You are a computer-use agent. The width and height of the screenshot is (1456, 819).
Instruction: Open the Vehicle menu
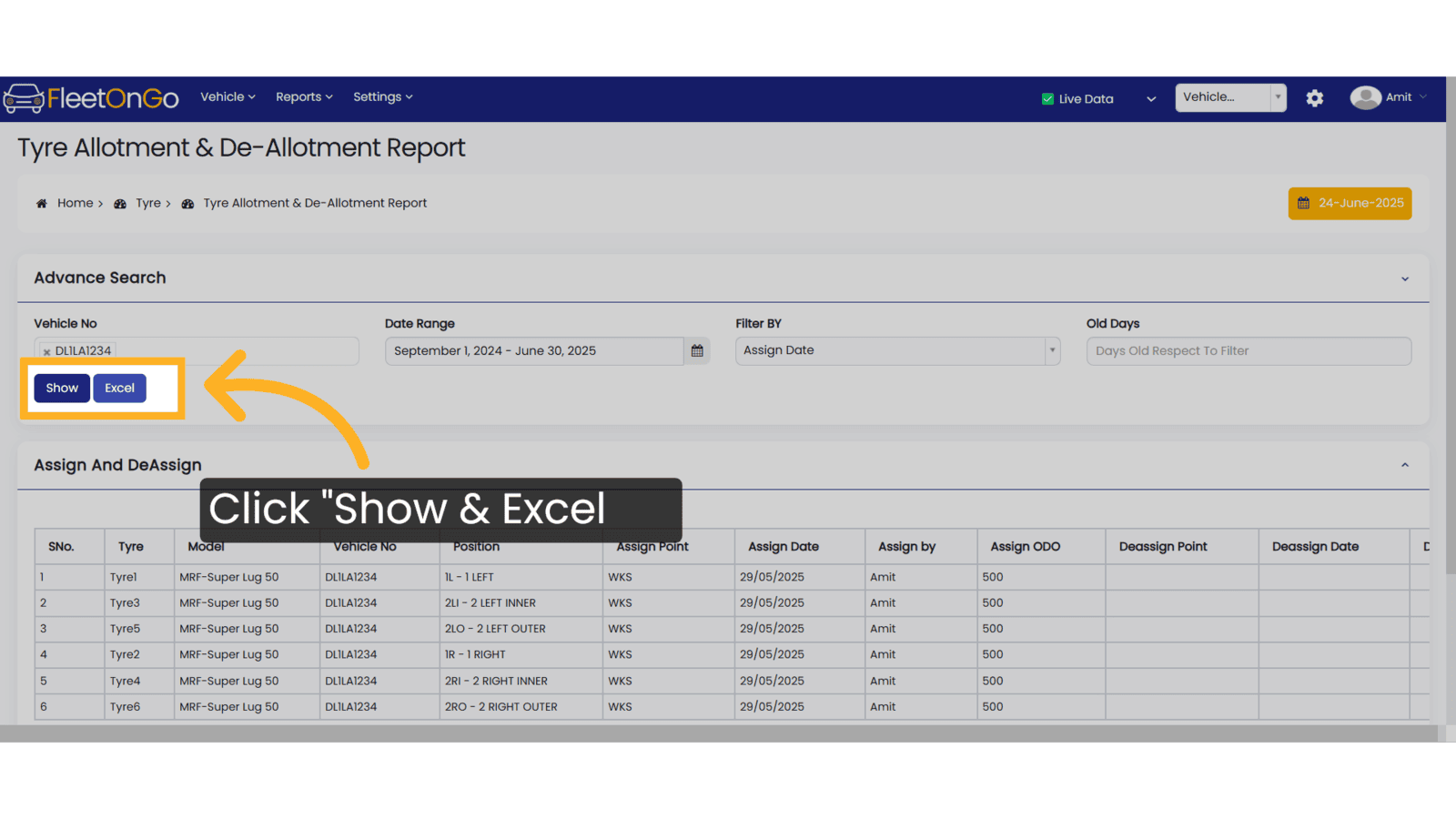click(227, 96)
